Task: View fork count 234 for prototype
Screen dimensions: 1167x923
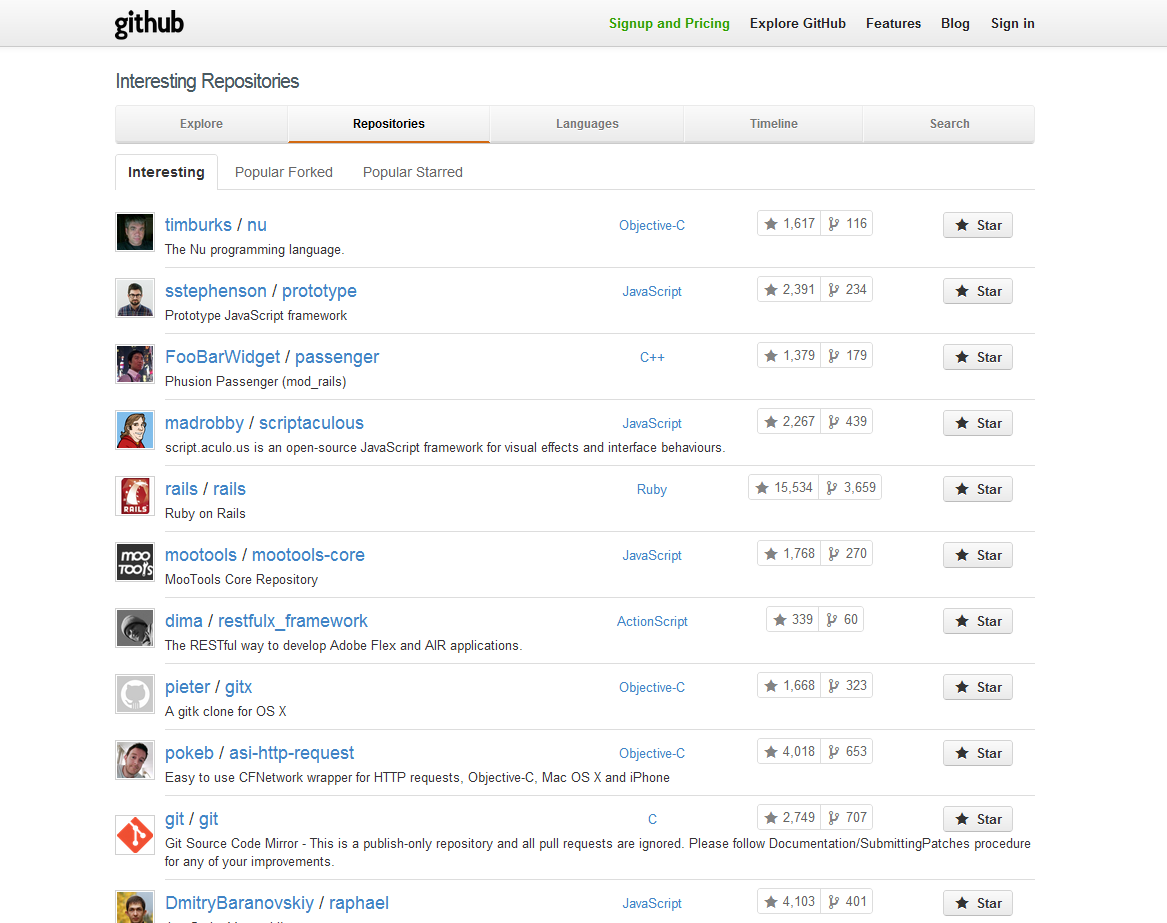Action: click(x=847, y=290)
